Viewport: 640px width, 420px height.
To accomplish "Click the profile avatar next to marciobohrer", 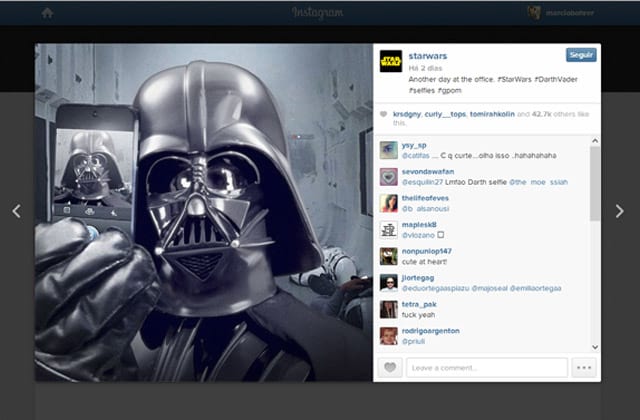I will [x=534, y=13].
